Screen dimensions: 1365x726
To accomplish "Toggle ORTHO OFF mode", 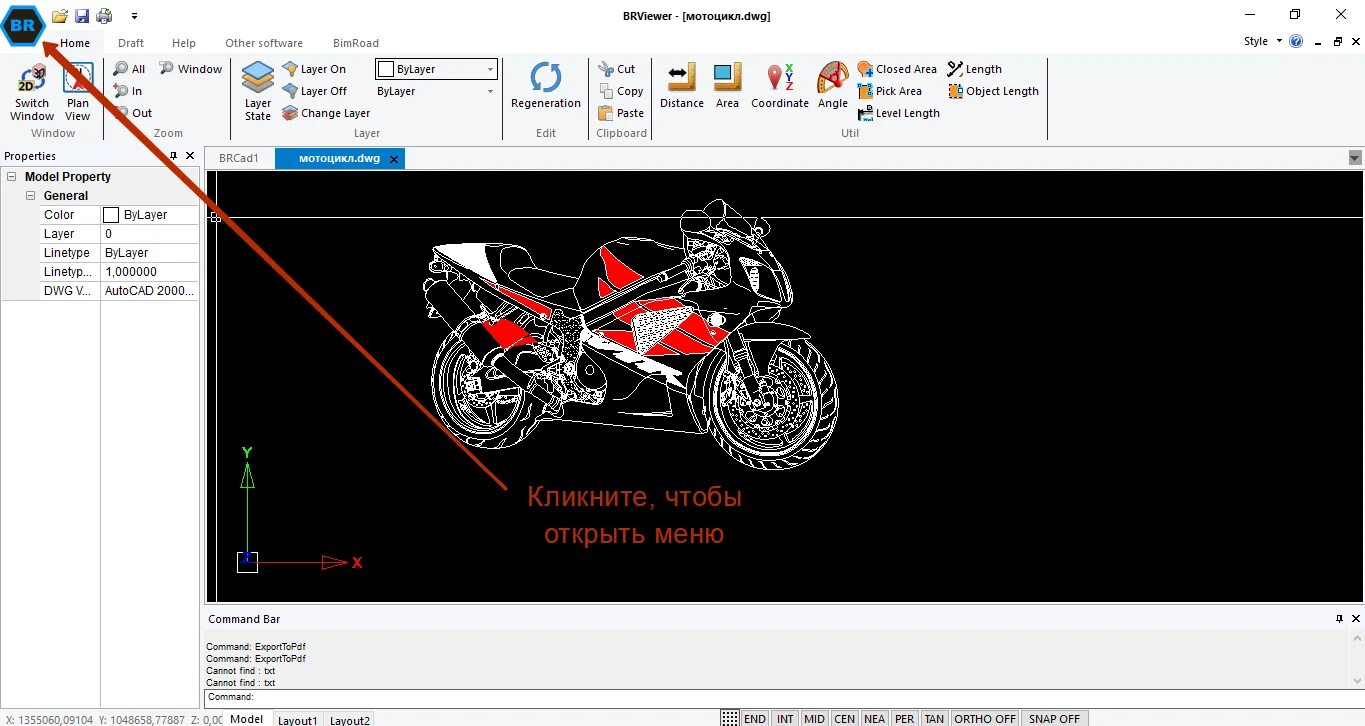I will coord(985,718).
